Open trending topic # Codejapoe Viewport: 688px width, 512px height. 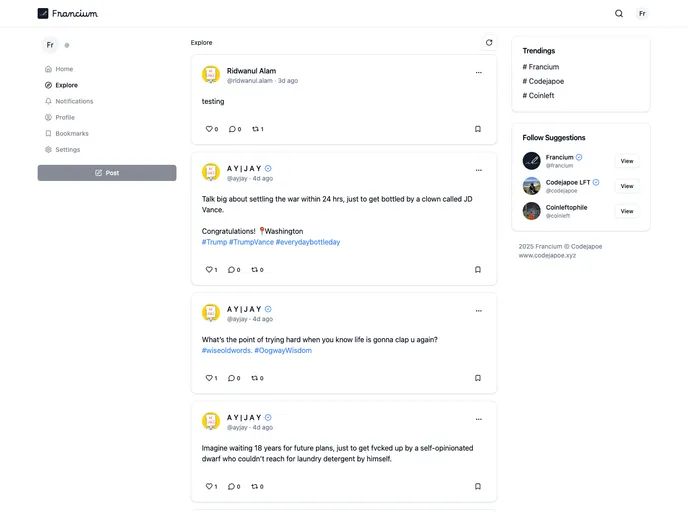pos(543,81)
